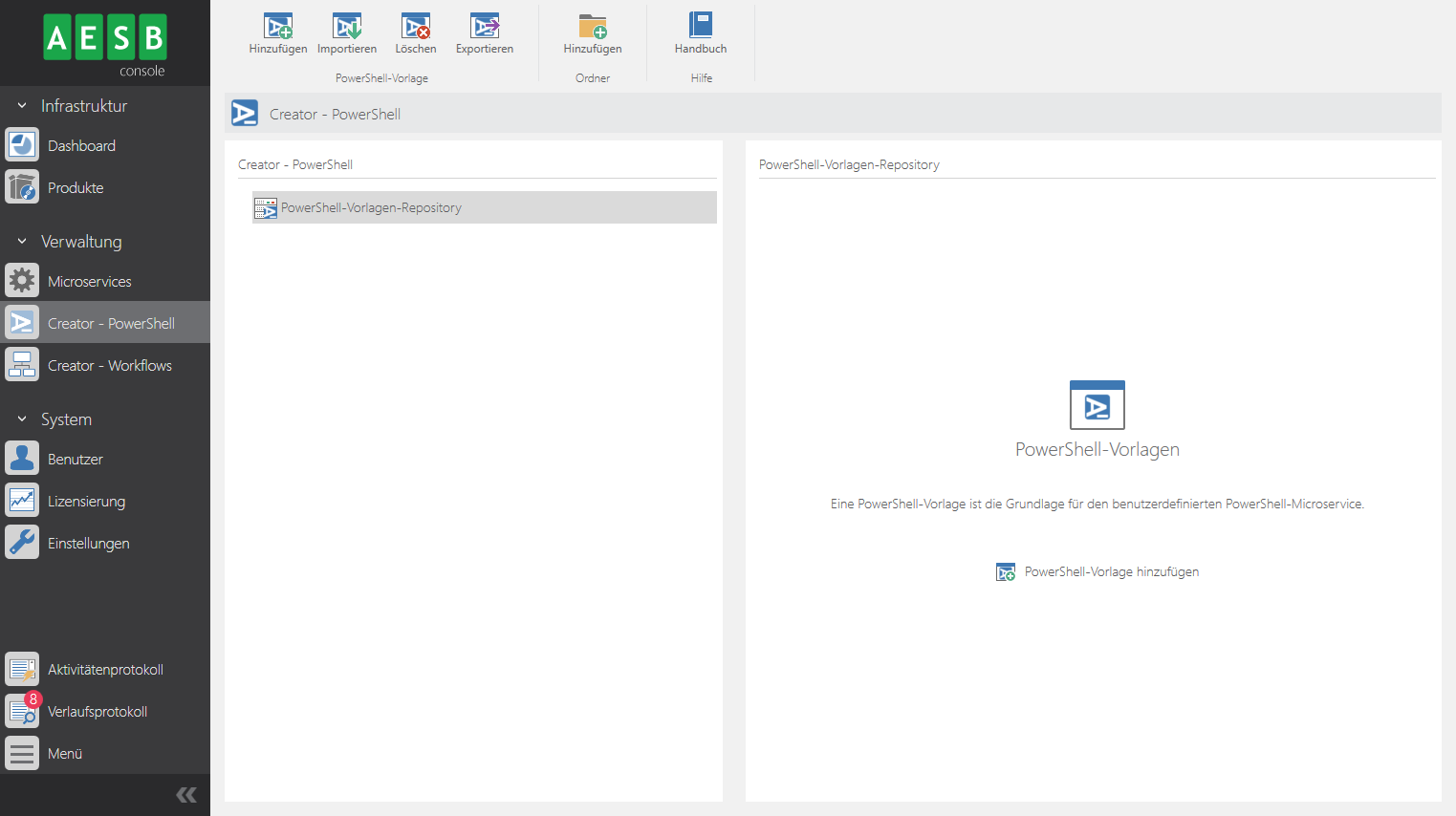Screen dimensions: 1456x816
Task: Open the Dashboard page
Action: coord(81,146)
